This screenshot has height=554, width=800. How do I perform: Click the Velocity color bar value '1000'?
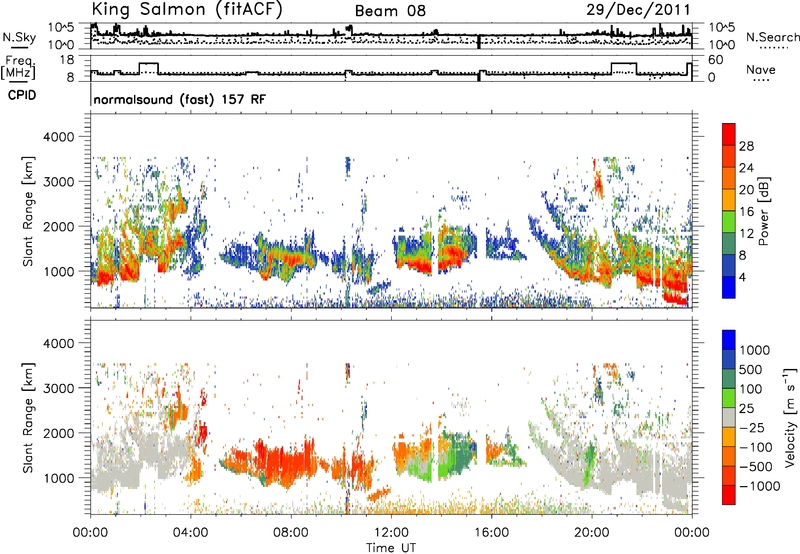pyautogui.click(x=755, y=350)
